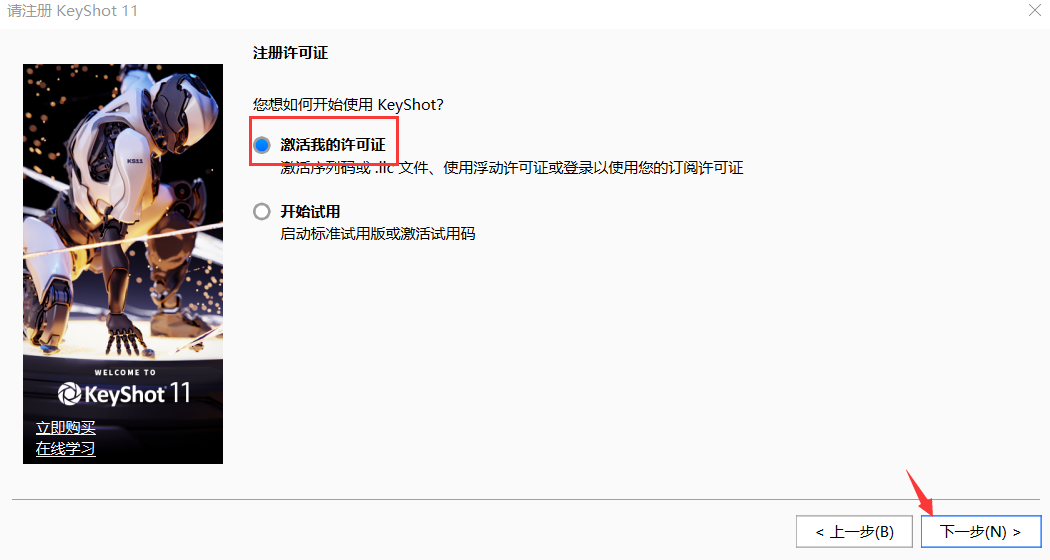Click the KeyShot swirl logo icon

click(69, 394)
